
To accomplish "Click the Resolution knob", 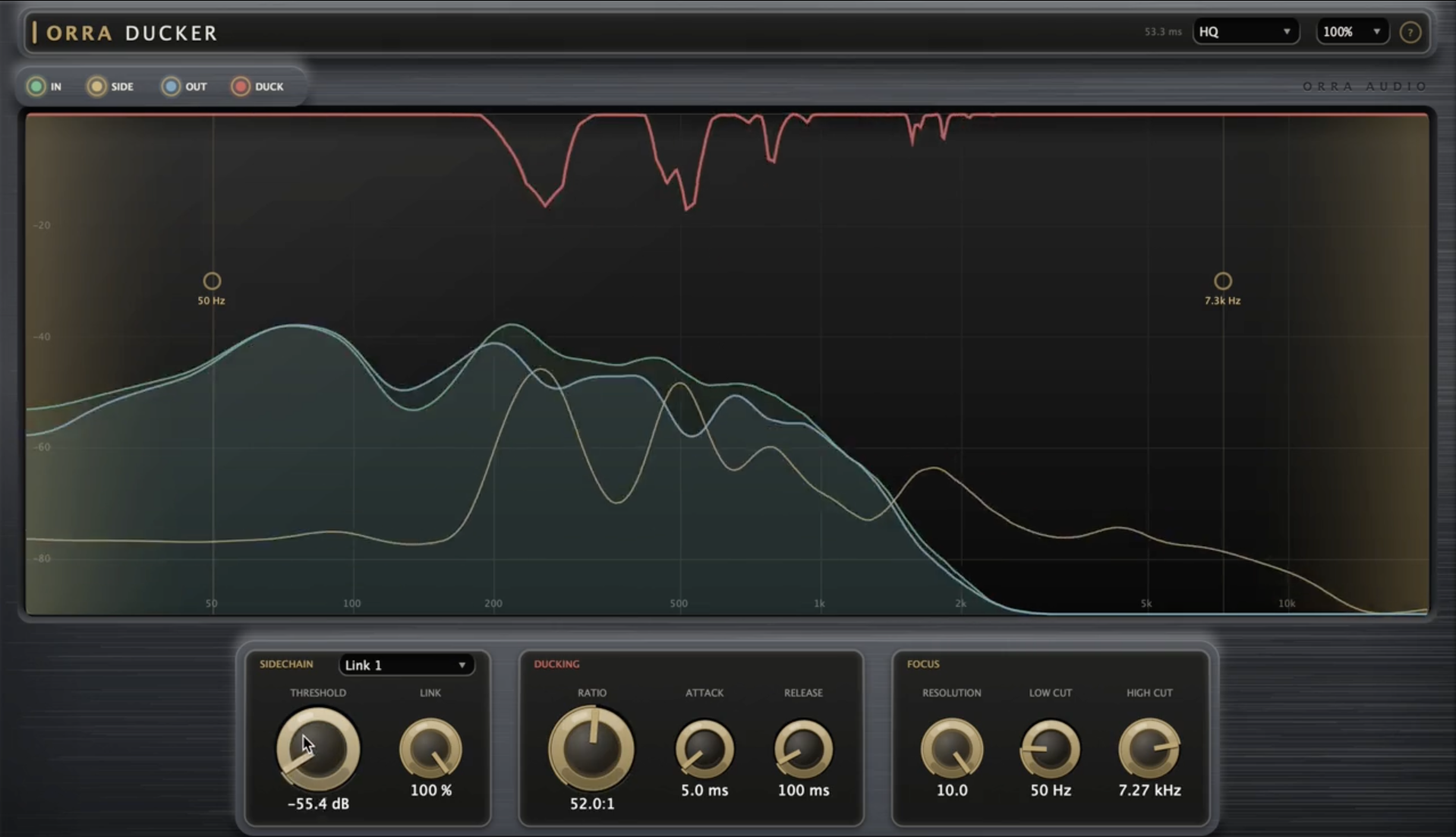I will [952, 750].
